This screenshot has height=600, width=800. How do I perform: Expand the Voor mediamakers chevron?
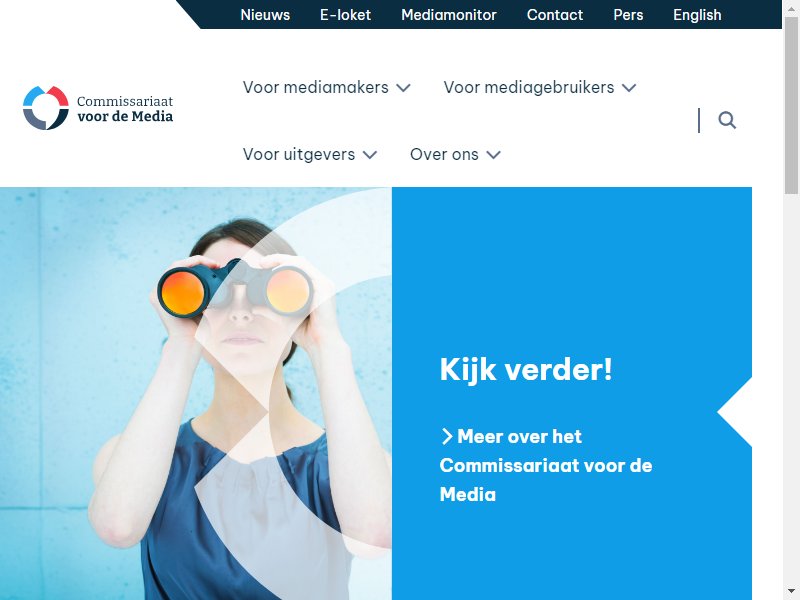click(x=404, y=88)
